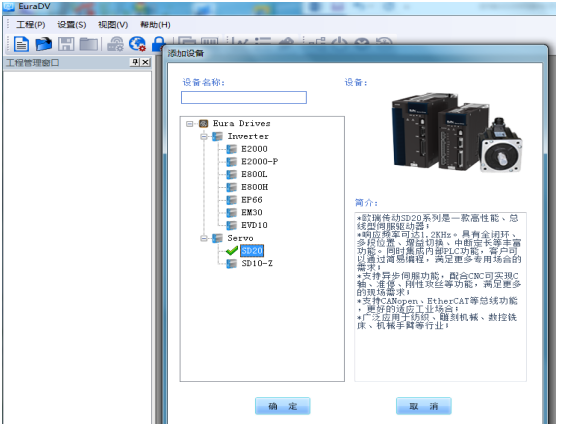Screen dimensions: 561x425
Task: Collapse the Servo tree node
Action: pos(204,238)
